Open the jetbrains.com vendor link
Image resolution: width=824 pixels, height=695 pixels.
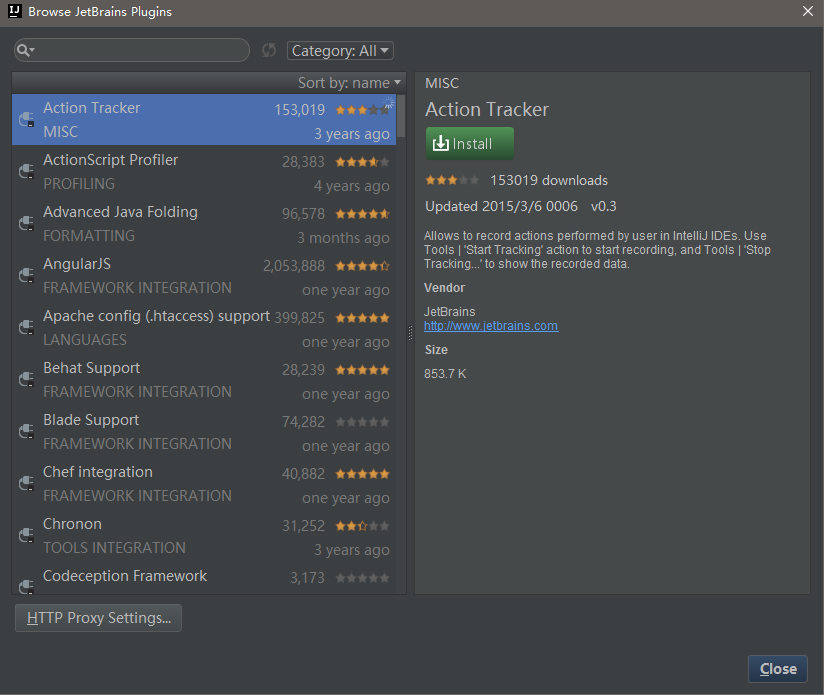click(491, 326)
